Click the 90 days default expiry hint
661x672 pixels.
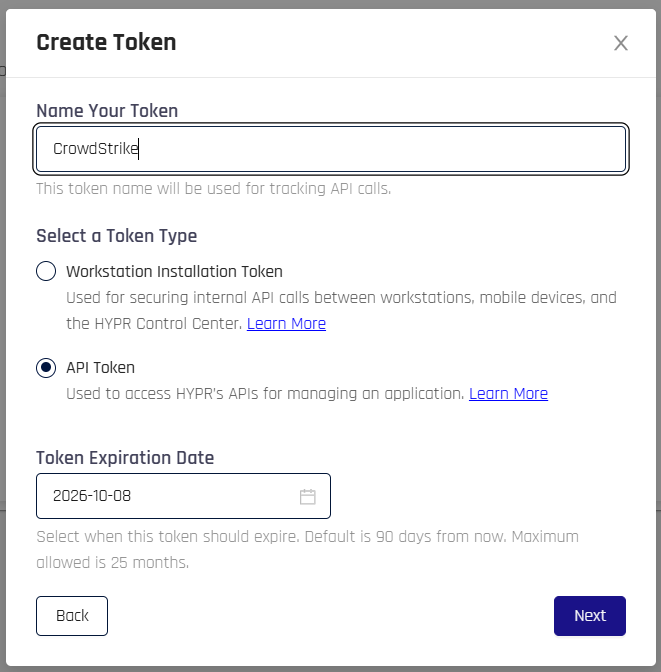point(308,549)
